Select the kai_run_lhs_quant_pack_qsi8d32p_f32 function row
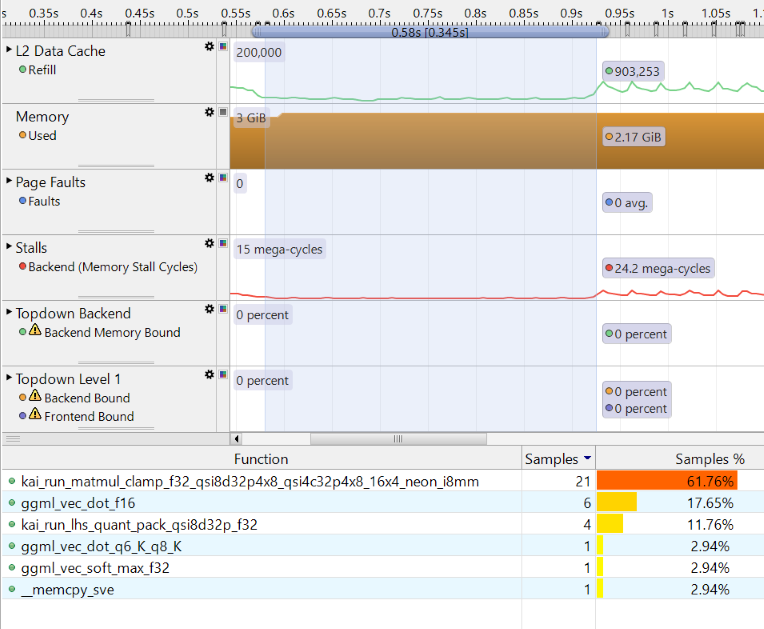This screenshot has height=629, width=764. 260,524
